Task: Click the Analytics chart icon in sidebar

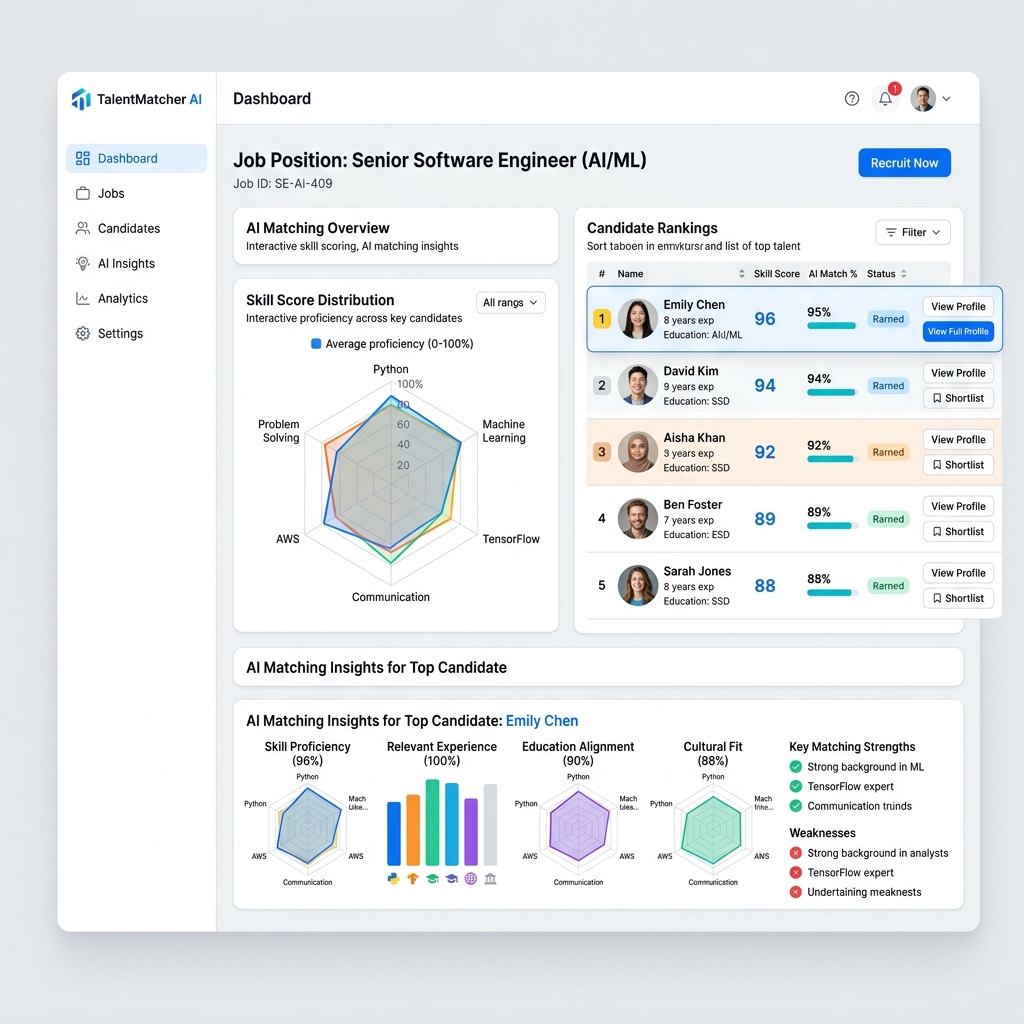Action: (83, 299)
